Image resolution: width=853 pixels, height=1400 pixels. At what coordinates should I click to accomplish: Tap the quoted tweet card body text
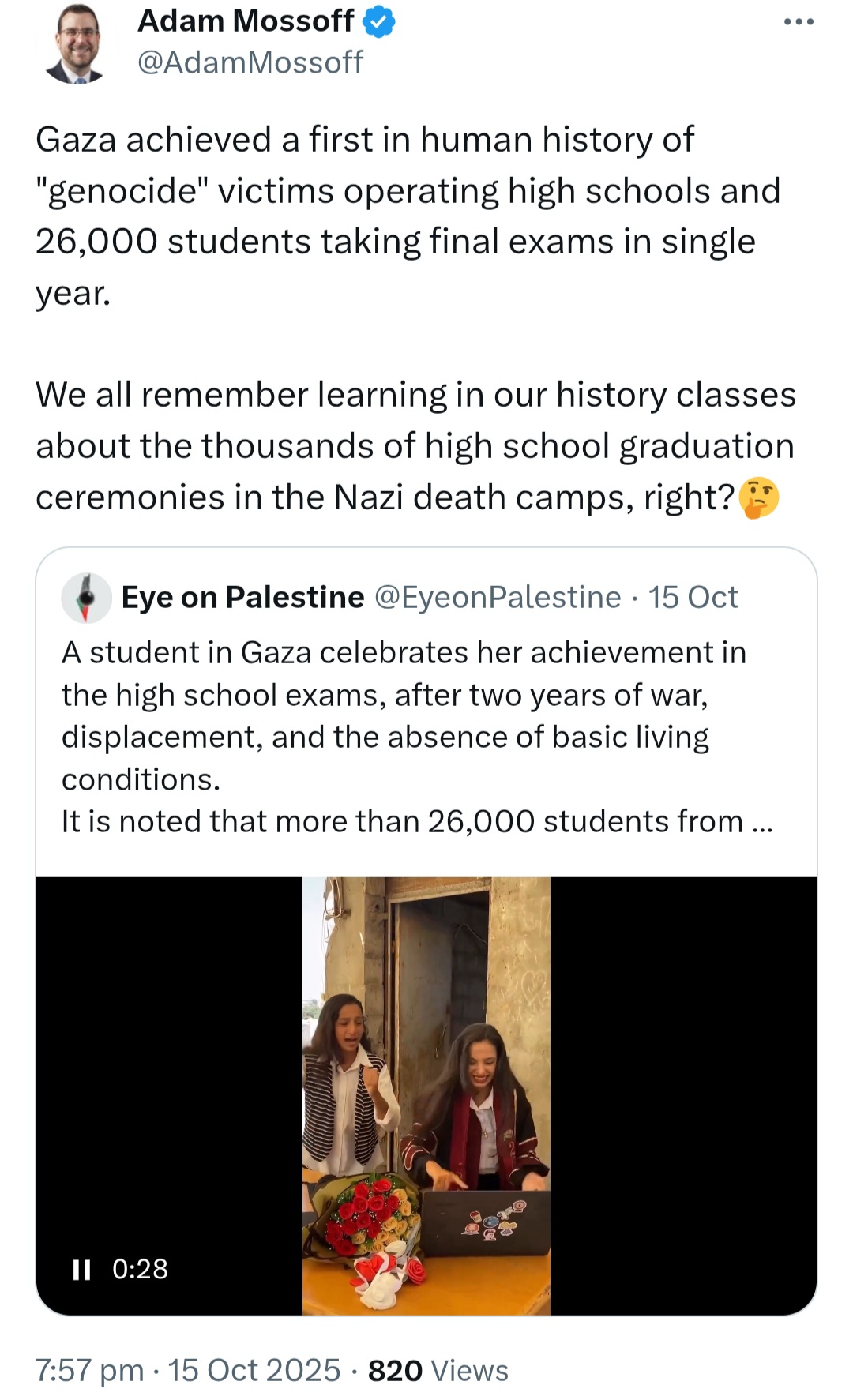click(417, 738)
